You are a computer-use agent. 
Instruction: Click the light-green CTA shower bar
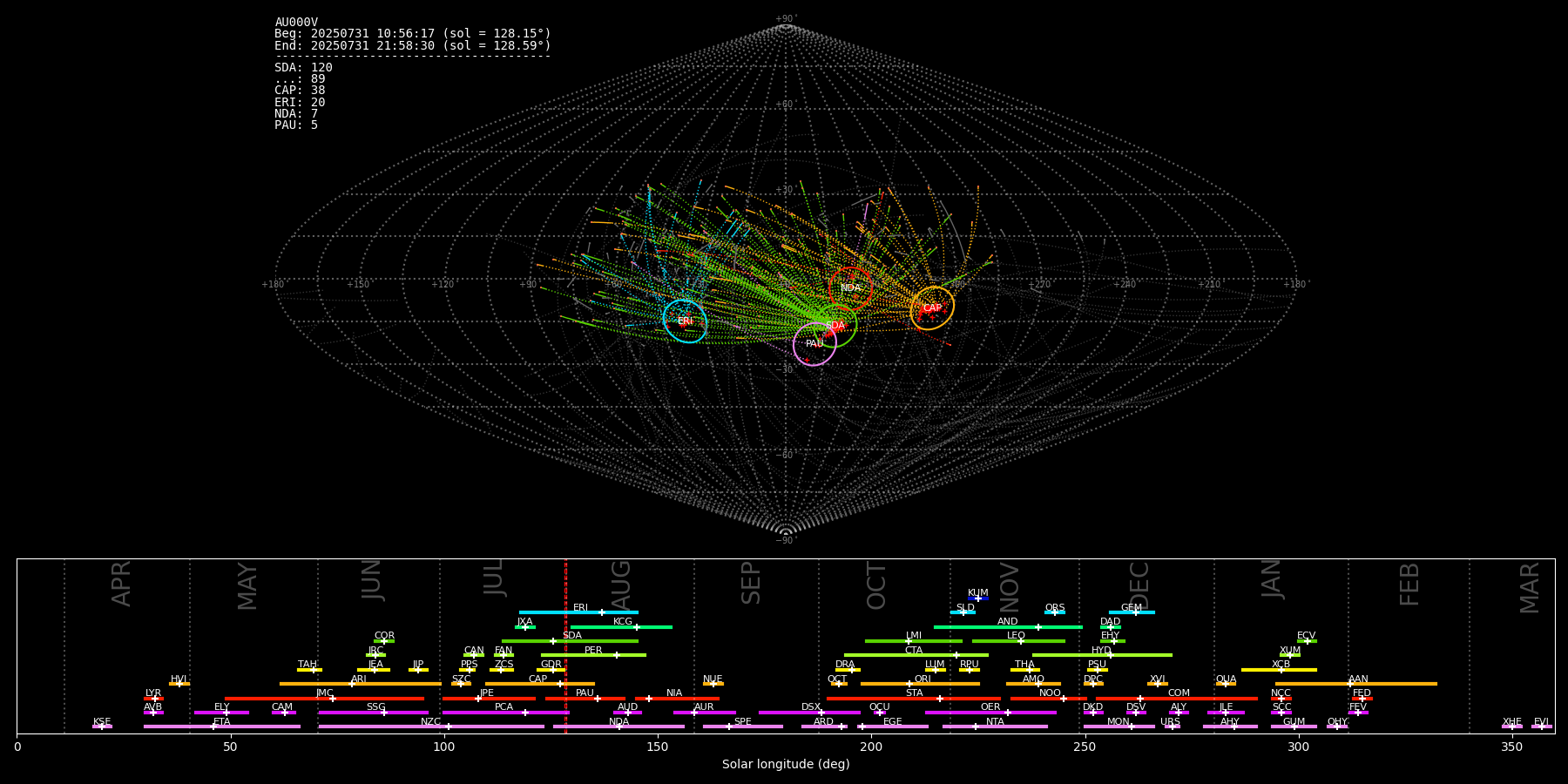point(916,655)
